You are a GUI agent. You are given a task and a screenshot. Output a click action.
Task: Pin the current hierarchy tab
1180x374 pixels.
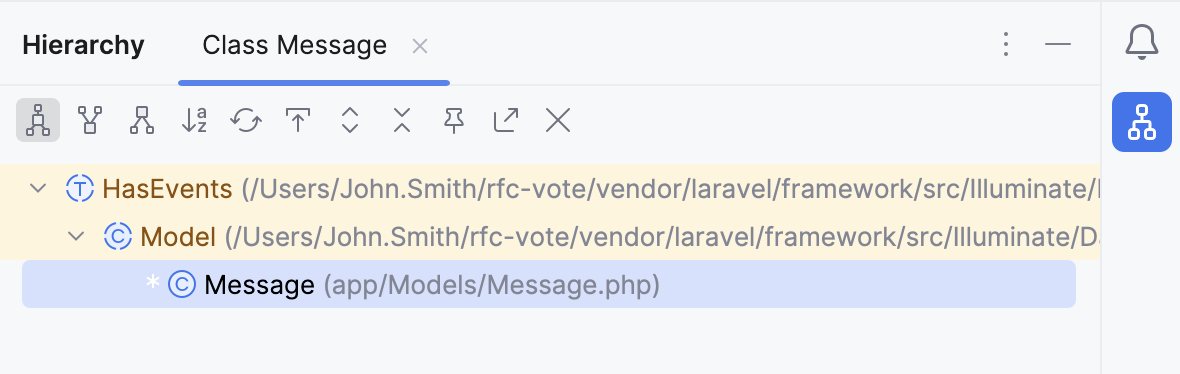454,120
